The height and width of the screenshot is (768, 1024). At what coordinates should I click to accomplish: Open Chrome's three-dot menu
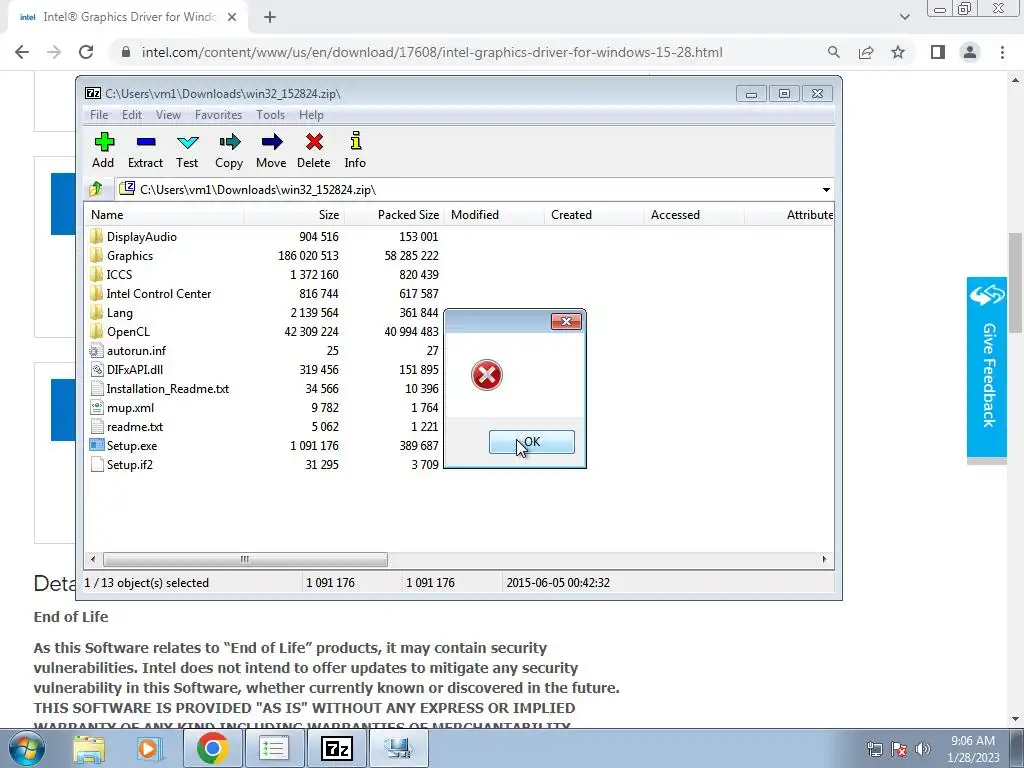1002,52
